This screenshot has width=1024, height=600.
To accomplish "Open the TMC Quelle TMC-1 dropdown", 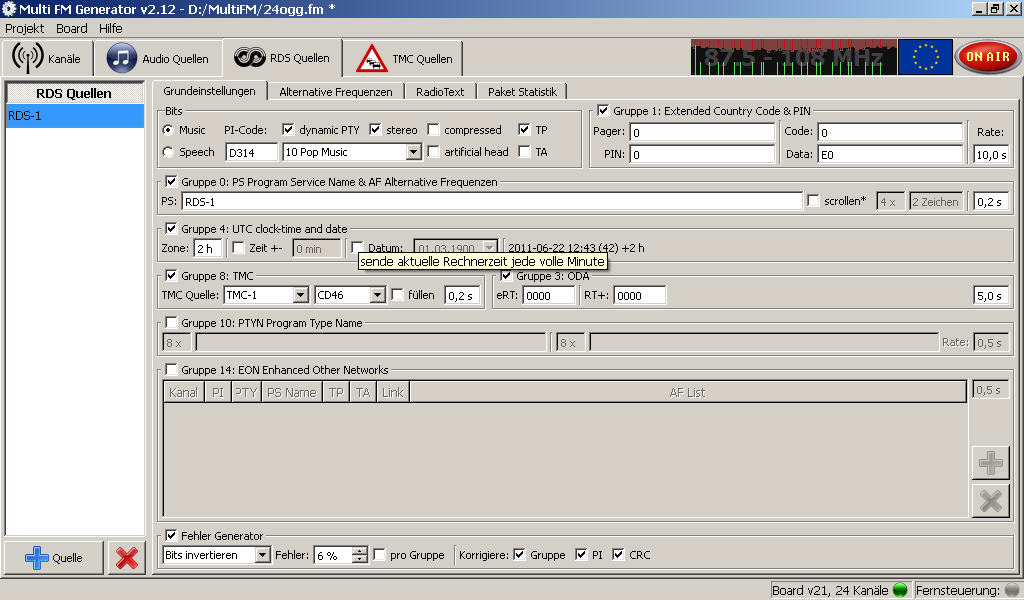I will click(x=266, y=295).
